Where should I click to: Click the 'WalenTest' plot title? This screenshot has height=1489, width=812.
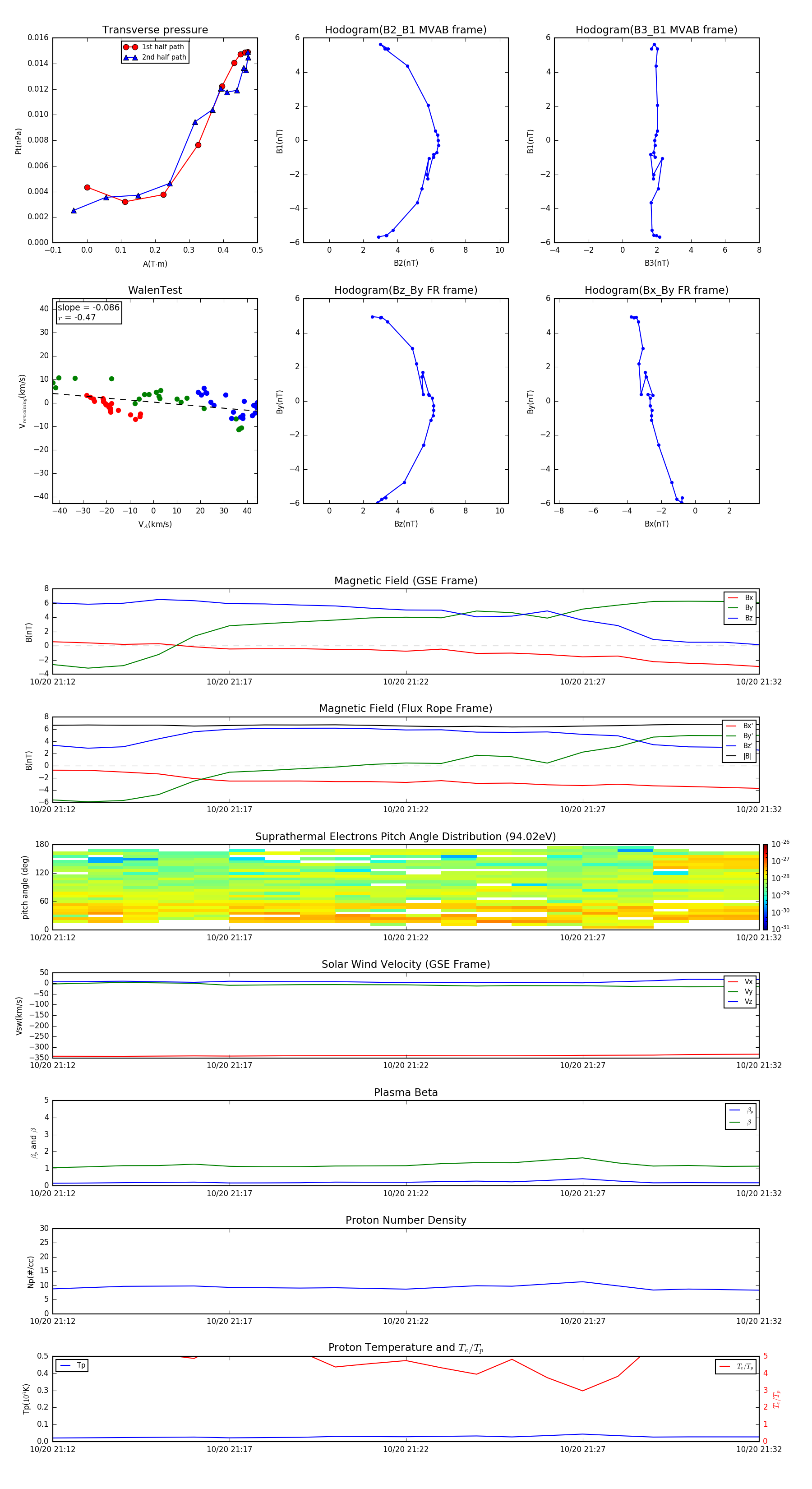155,290
